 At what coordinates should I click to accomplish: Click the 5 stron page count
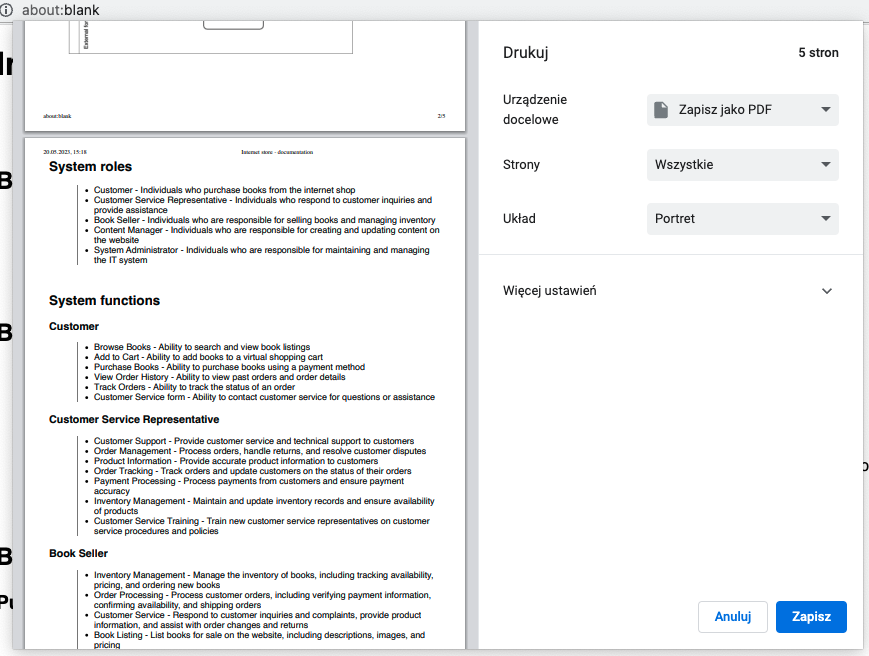pos(818,53)
